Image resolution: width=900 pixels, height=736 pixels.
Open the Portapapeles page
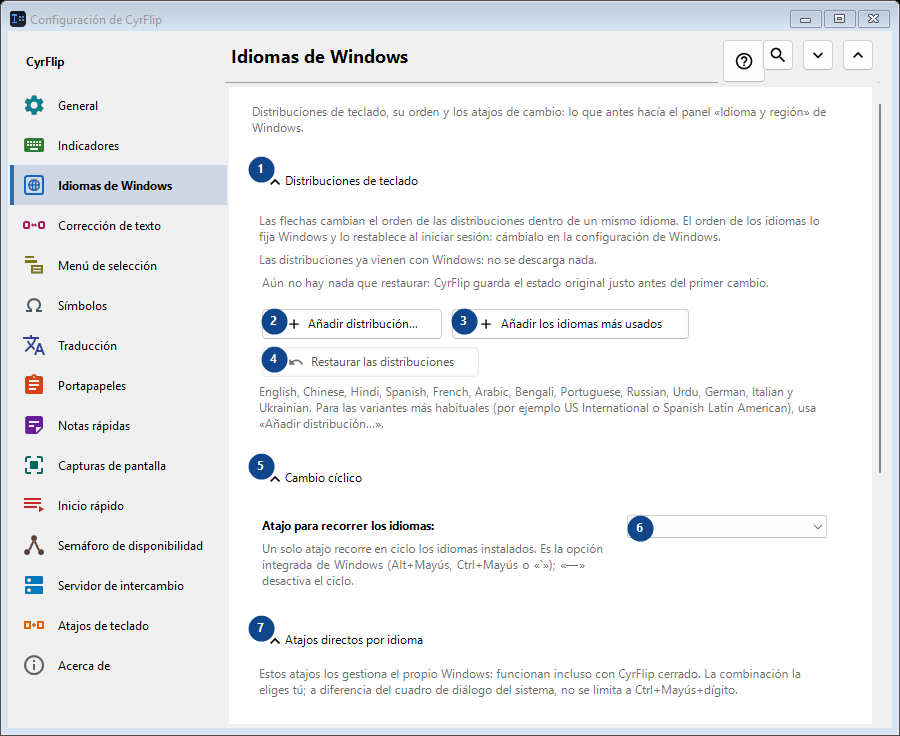pos(119,385)
